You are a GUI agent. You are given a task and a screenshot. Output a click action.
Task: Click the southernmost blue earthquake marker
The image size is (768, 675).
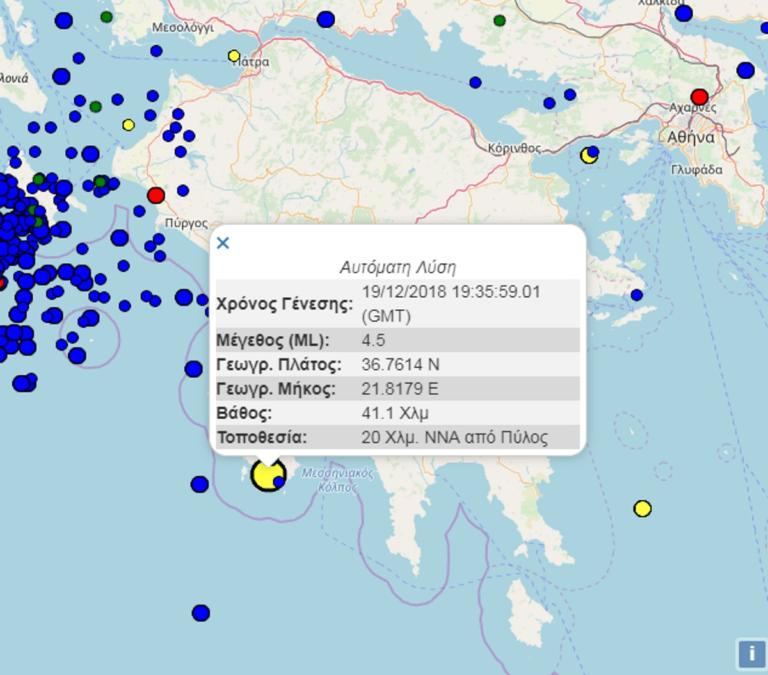(201, 613)
